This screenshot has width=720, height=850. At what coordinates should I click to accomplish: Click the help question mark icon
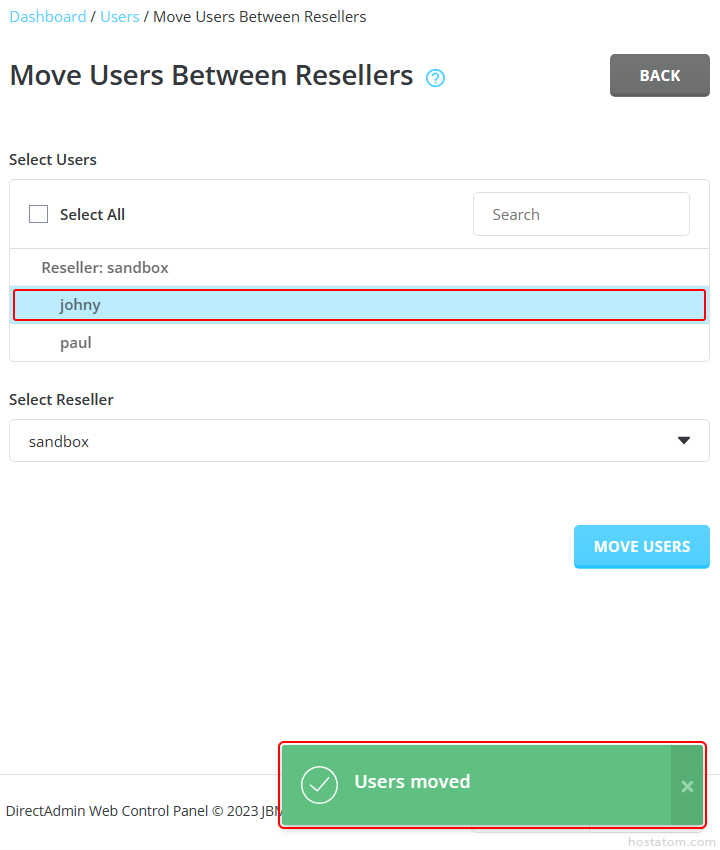point(435,78)
